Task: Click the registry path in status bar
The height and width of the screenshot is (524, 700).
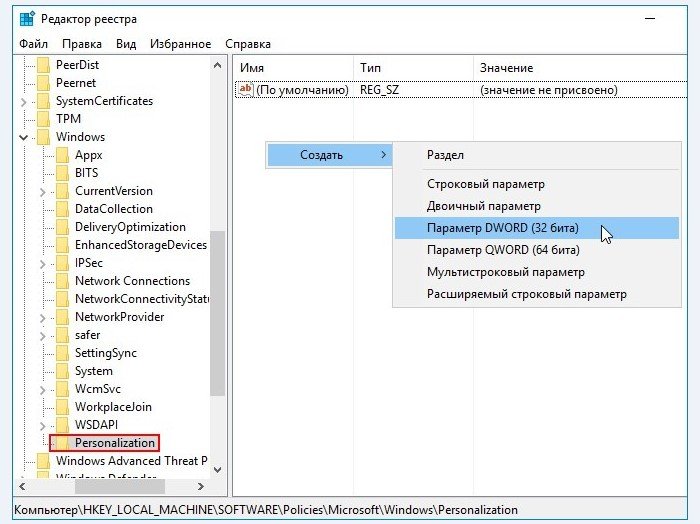Action: coord(266,510)
